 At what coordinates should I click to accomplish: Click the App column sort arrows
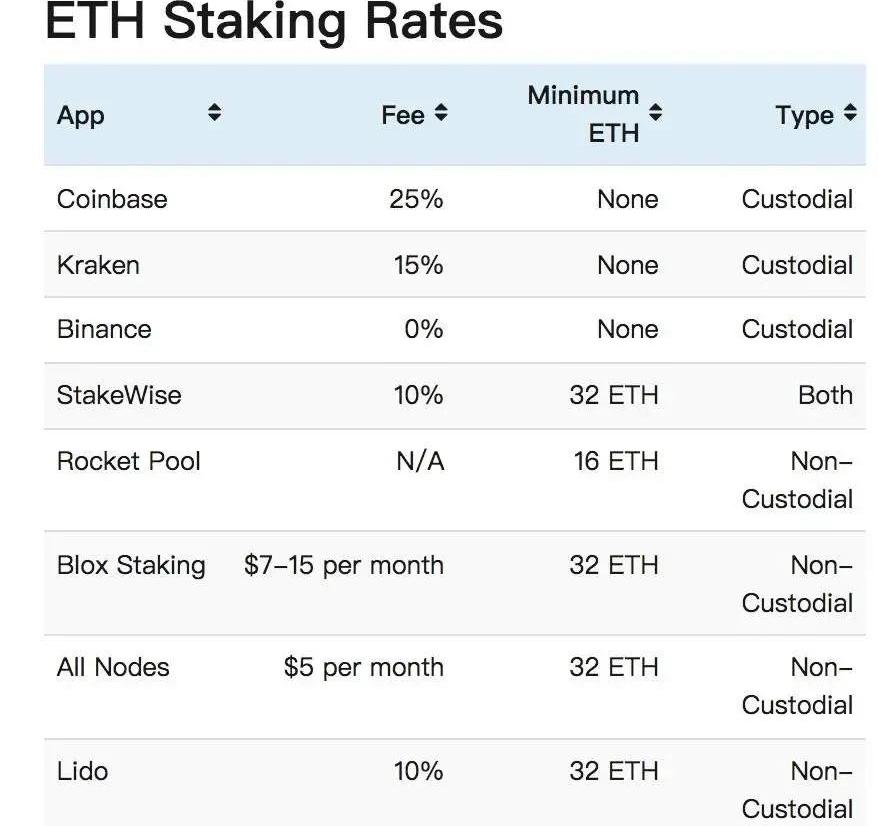tap(214, 114)
